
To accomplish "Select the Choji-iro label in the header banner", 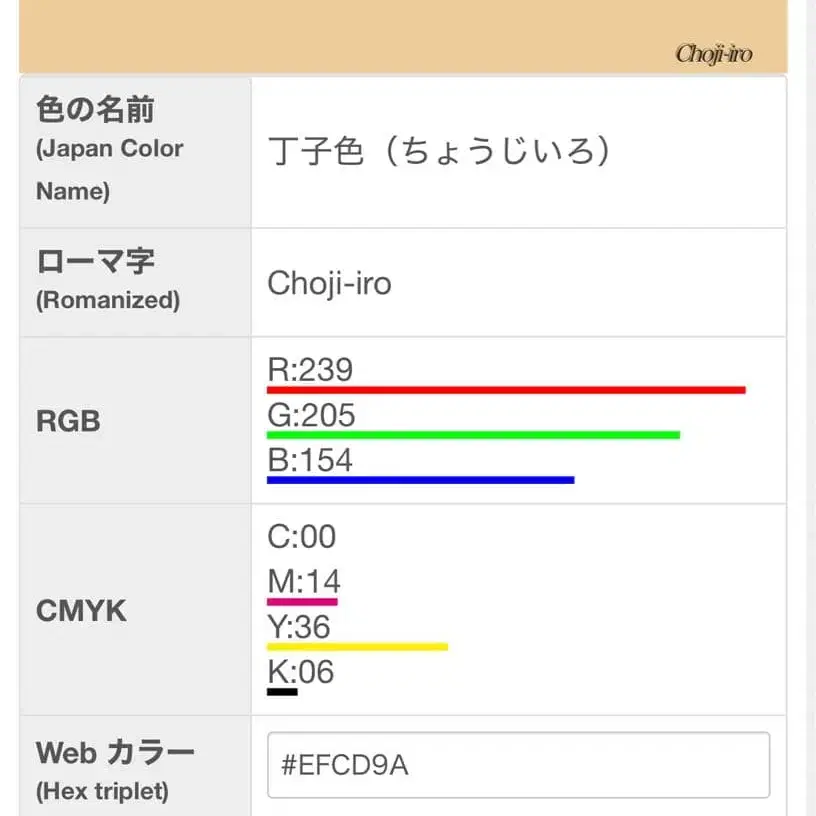I will 712,55.
